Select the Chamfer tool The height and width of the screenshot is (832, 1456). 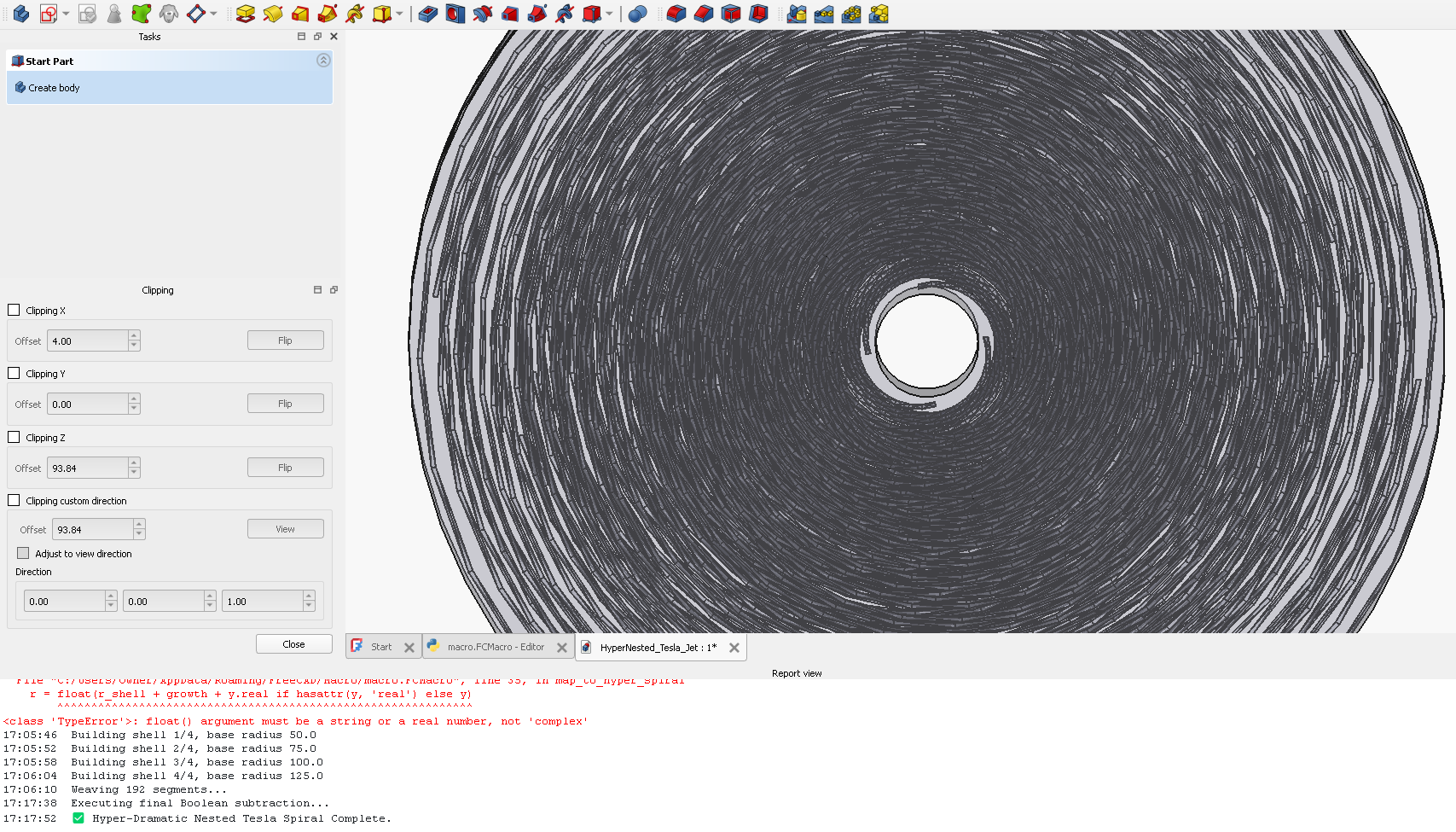click(x=704, y=14)
